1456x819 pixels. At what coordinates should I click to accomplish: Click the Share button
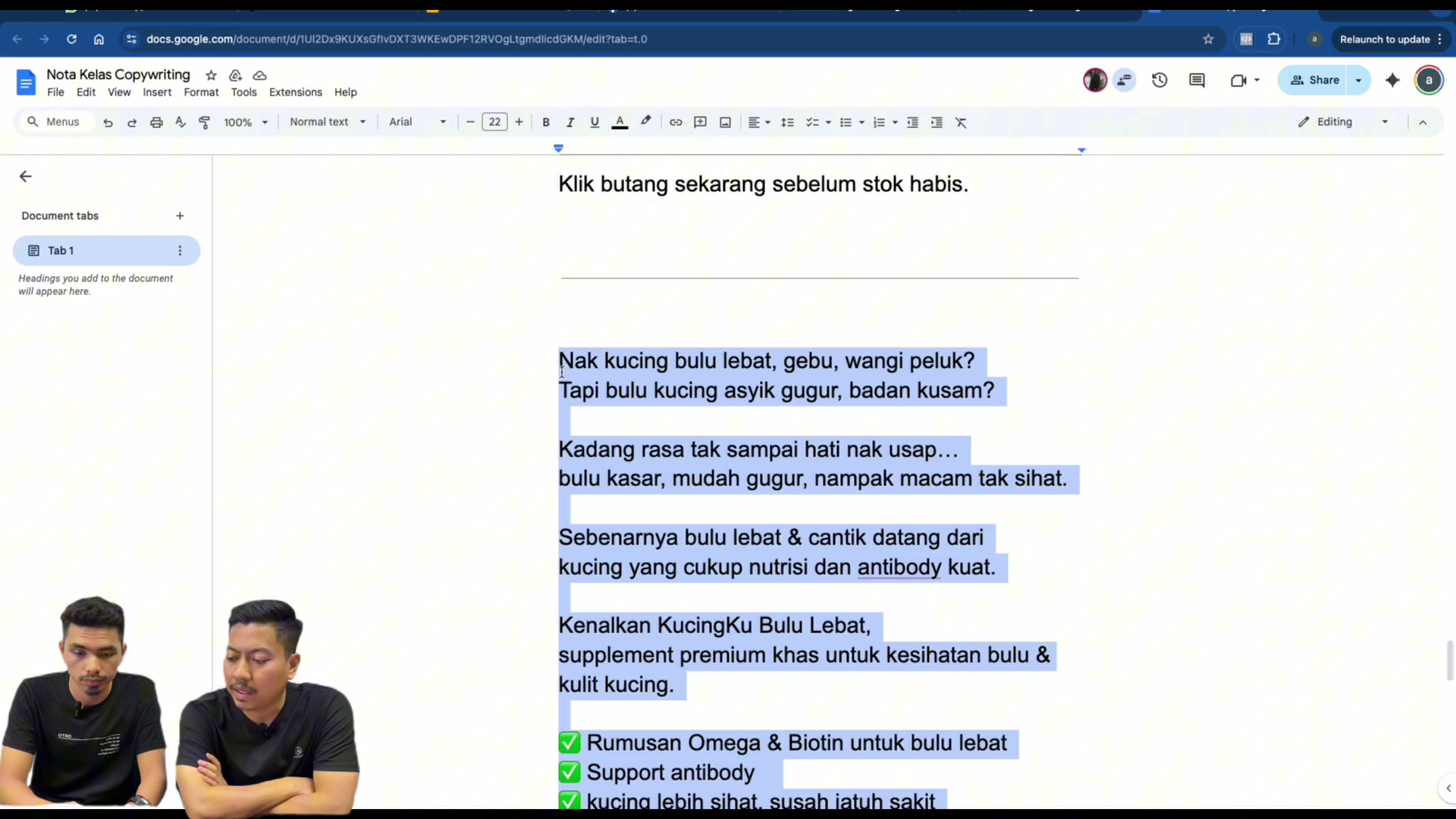click(1314, 80)
